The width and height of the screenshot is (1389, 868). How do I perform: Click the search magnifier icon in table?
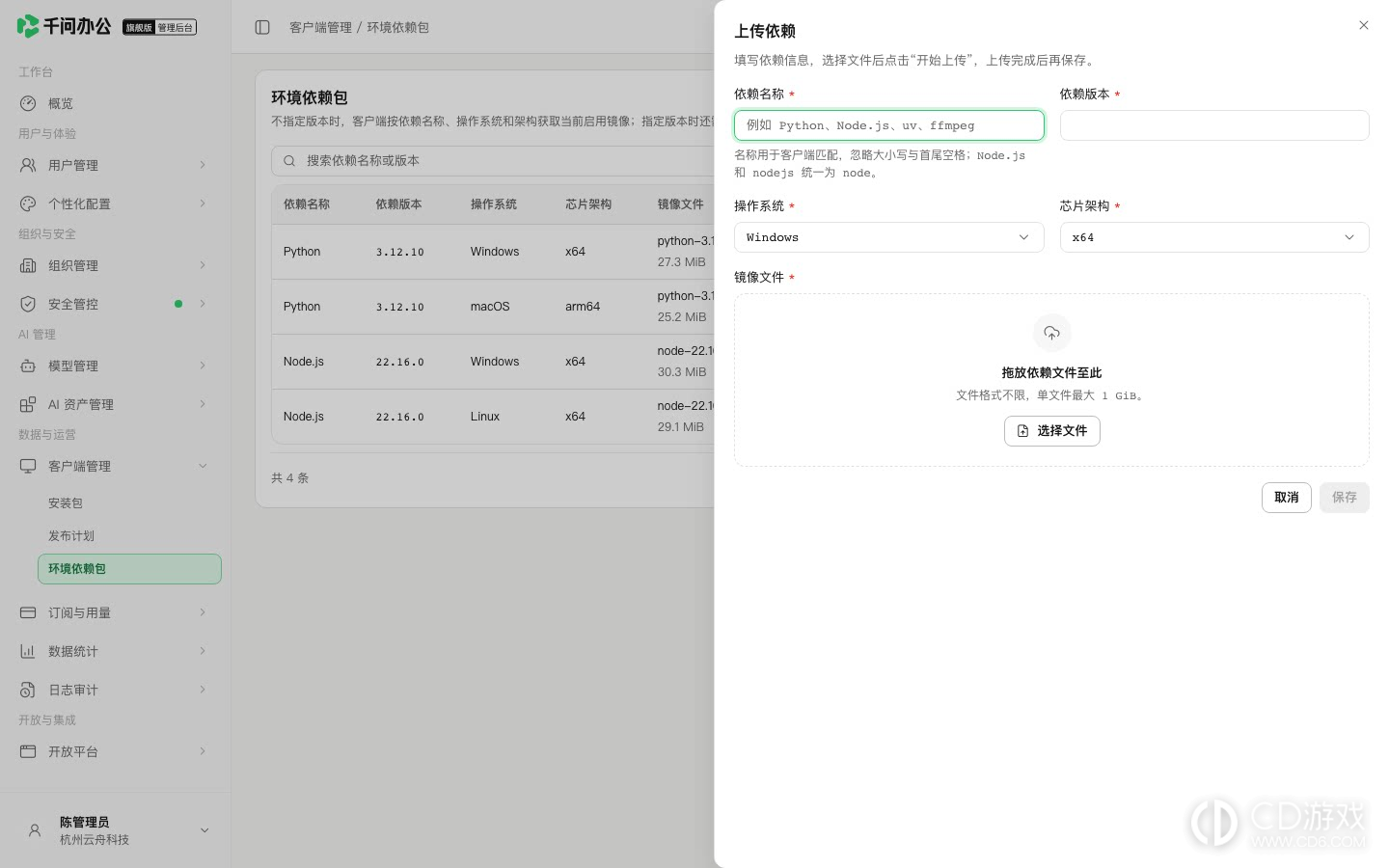pyautogui.click(x=289, y=161)
